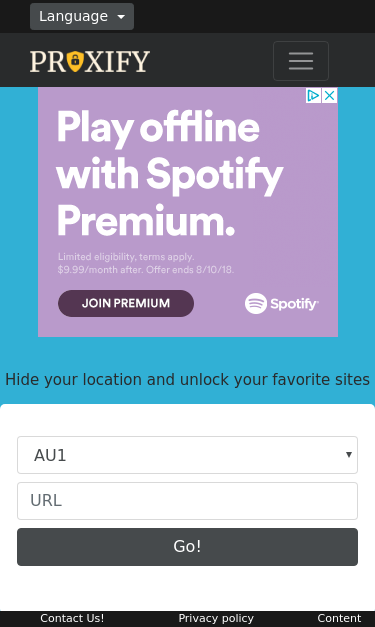
Task: Click the Proxify logo
Action: 90,62
